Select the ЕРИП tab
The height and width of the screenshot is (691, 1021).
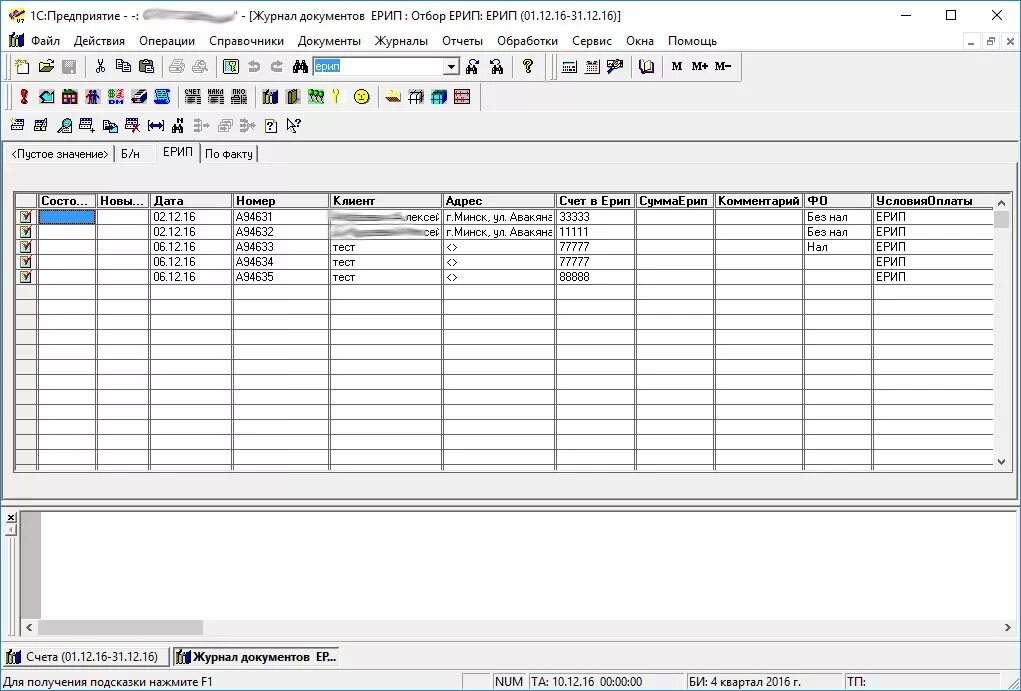178,152
